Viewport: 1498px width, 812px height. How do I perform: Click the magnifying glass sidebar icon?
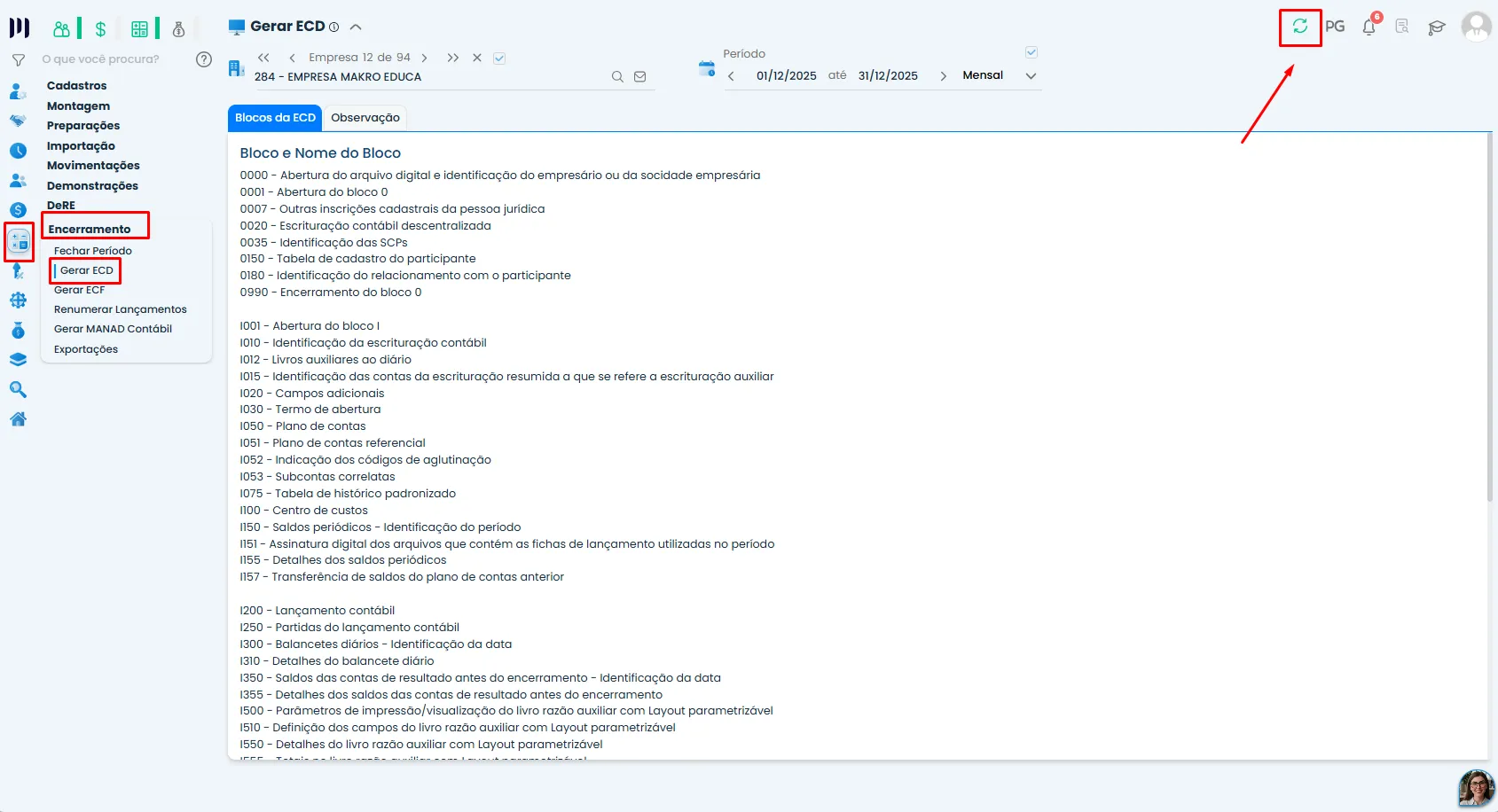coord(18,389)
